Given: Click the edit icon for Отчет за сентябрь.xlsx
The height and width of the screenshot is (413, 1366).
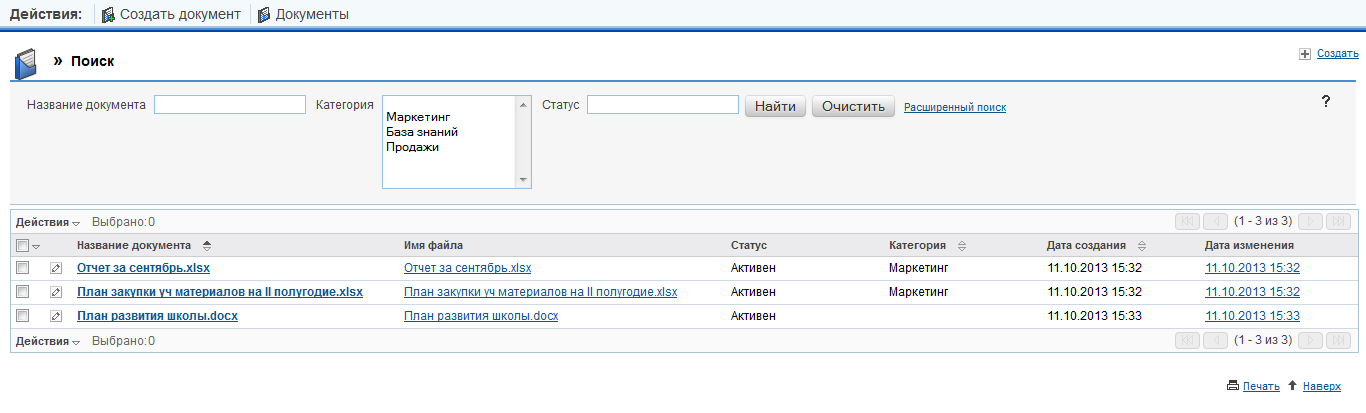Looking at the screenshot, I should click(56, 268).
